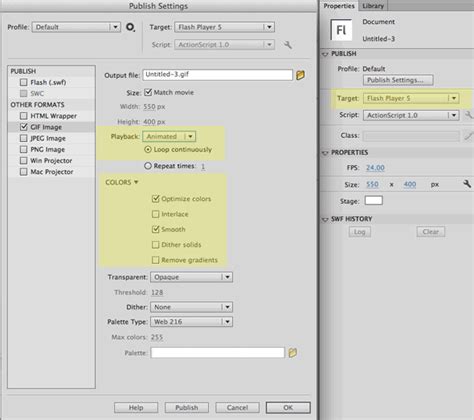Image resolution: width=474 pixels, height=420 pixels.
Task: Enable the Mac Projector checkbox
Action: [x=23, y=172]
